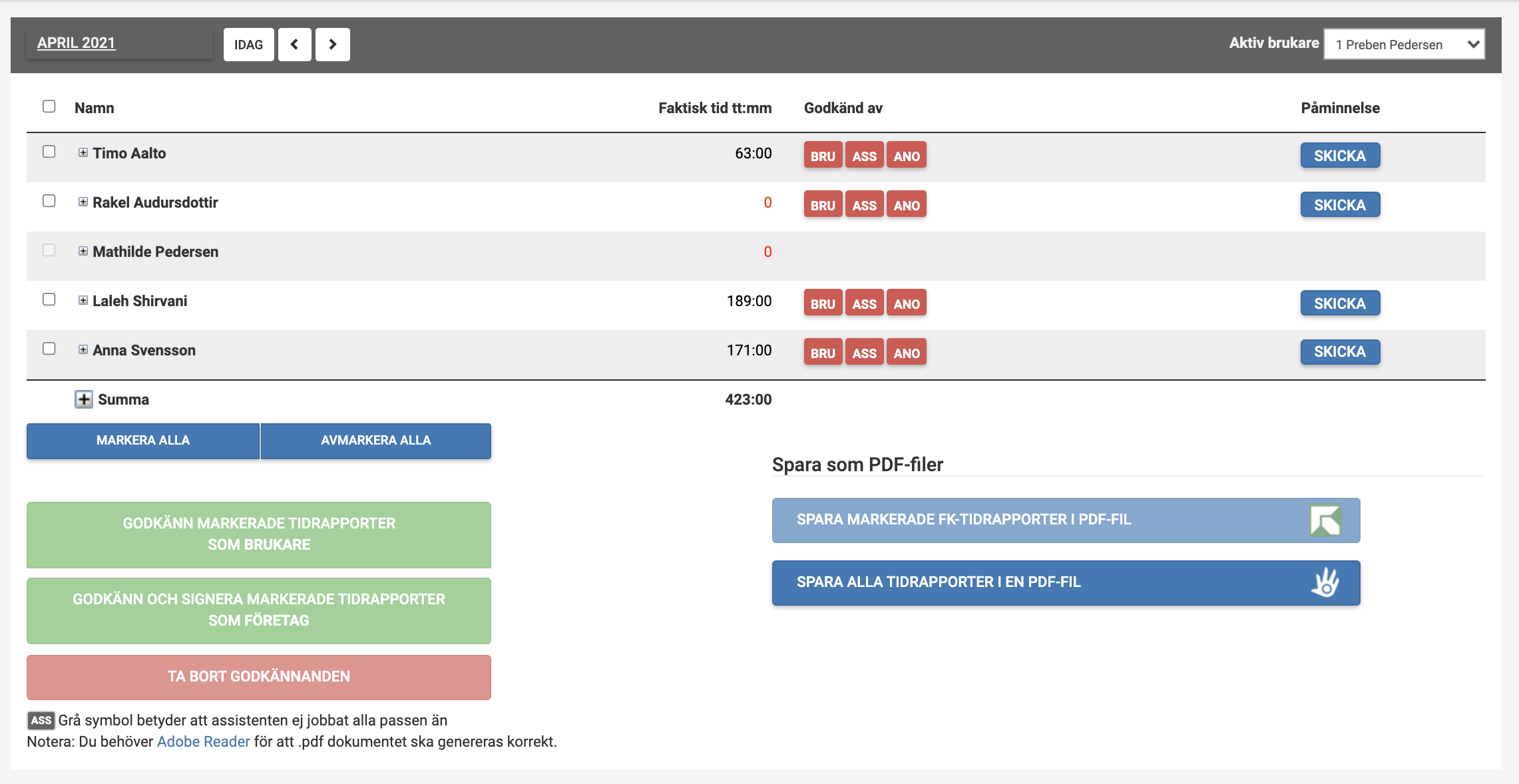Click ANO badge for Laleh Shirvani
This screenshot has width=1519, height=784.
coord(906,303)
